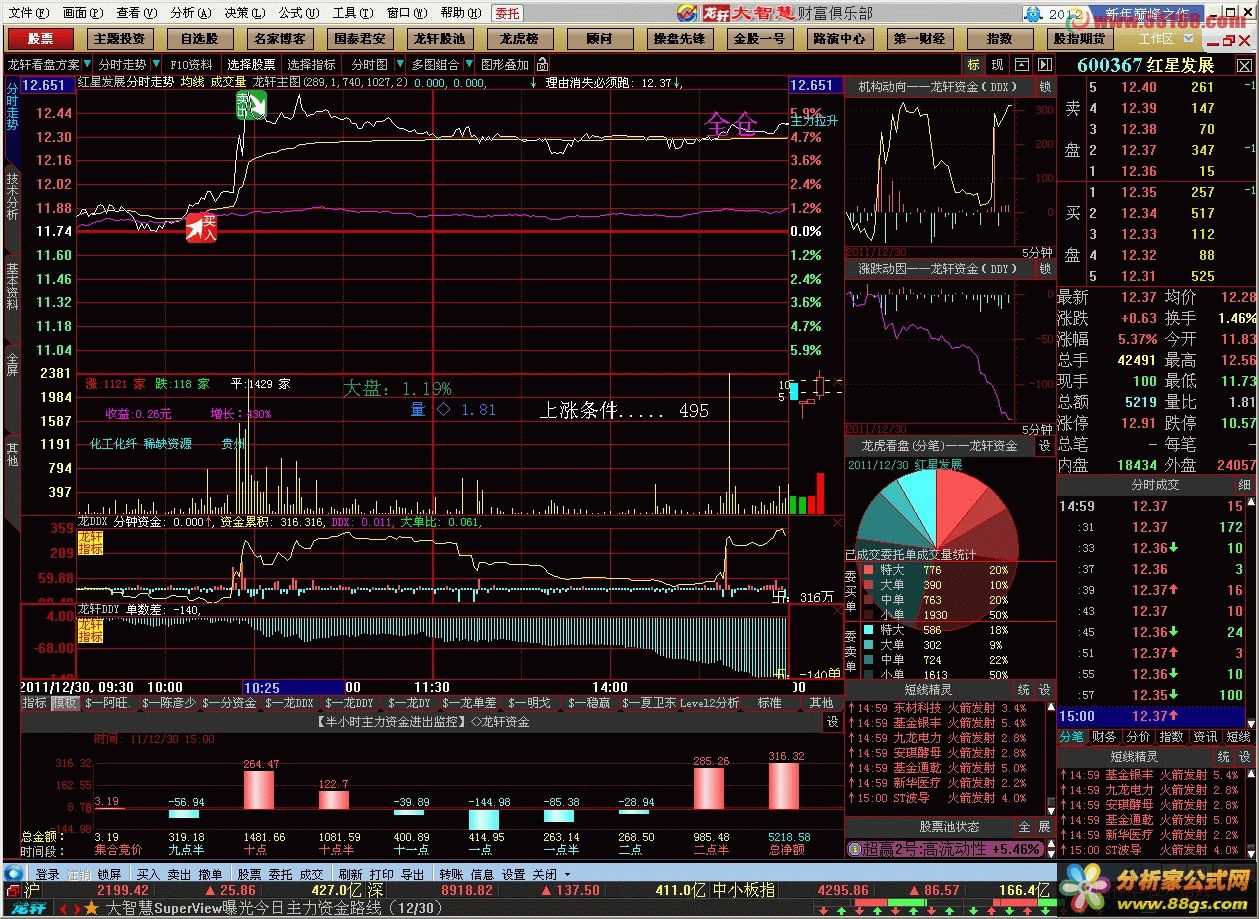1259x919 pixels.
Task: Open the 画面 menu
Action: pos(81,13)
